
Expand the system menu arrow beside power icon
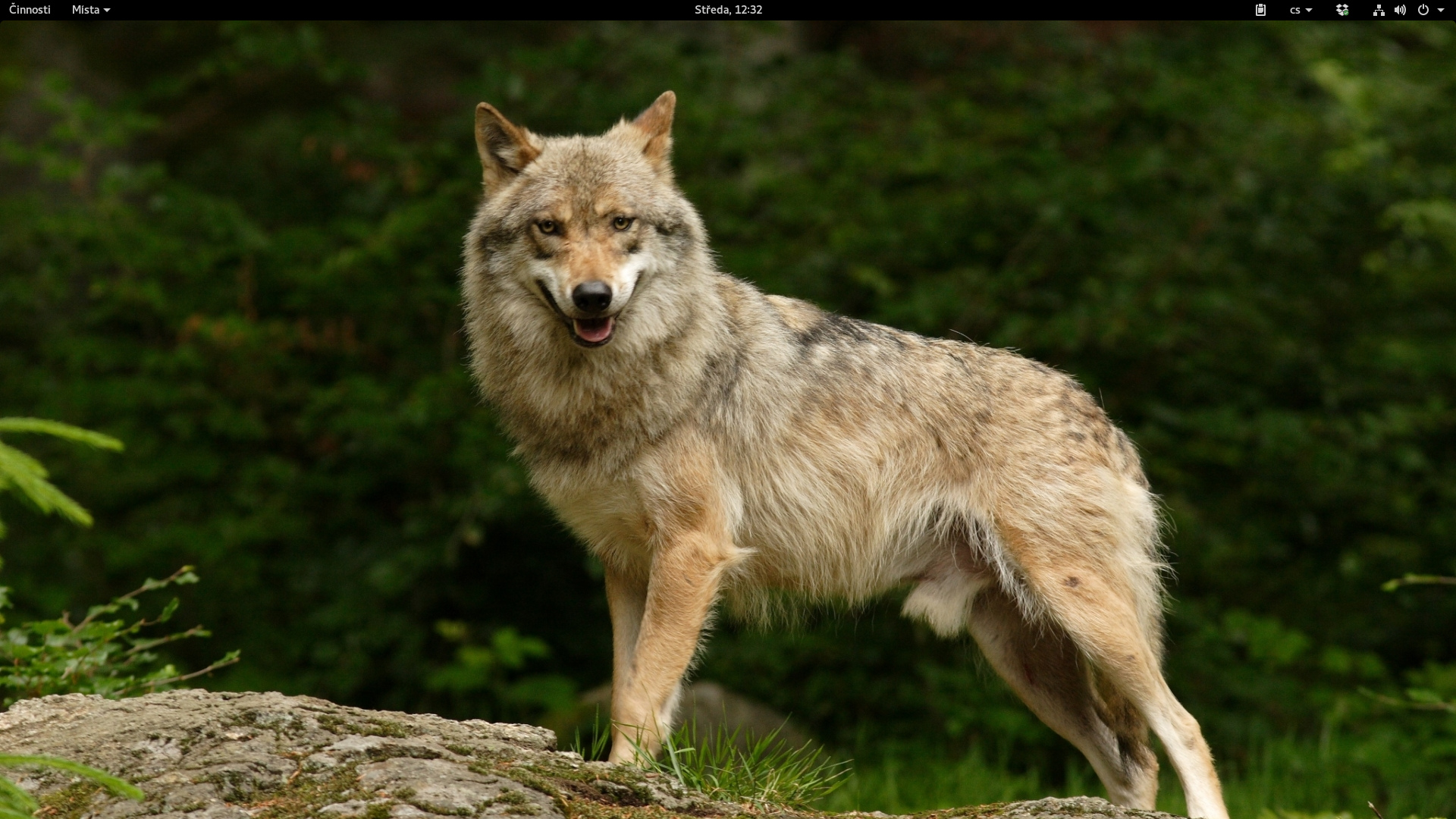(x=1441, y=11)
